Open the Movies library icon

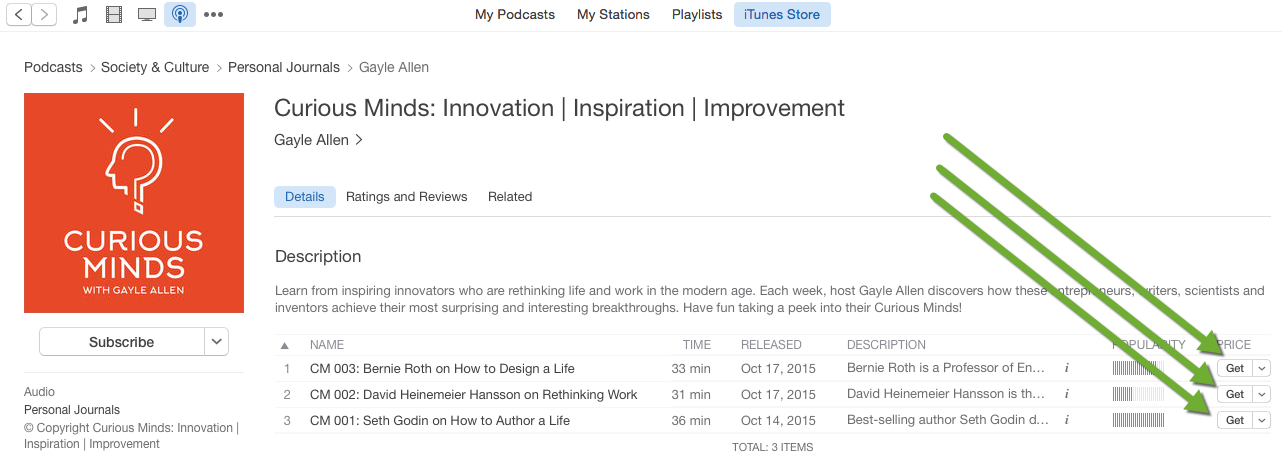pos(114,15)
